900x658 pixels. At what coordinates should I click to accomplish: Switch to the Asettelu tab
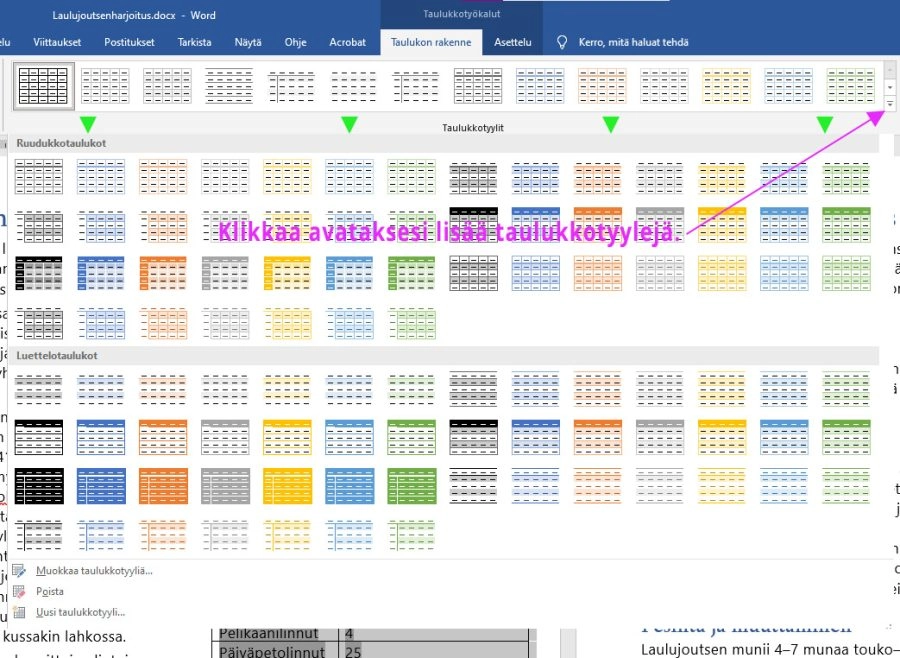pyautogui.click(x=513, y=42)
